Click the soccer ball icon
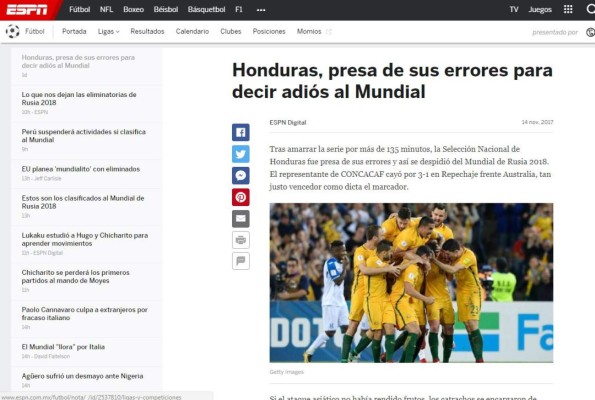The height and width of the screenshot is (400, 595). pos(13,31)
